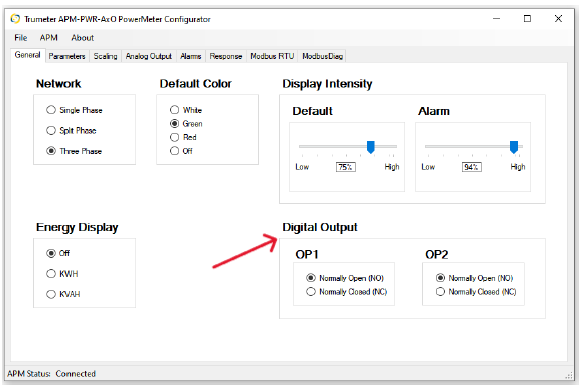
Task: Click the Alarm intensity slider thumb
Action: 514,147
